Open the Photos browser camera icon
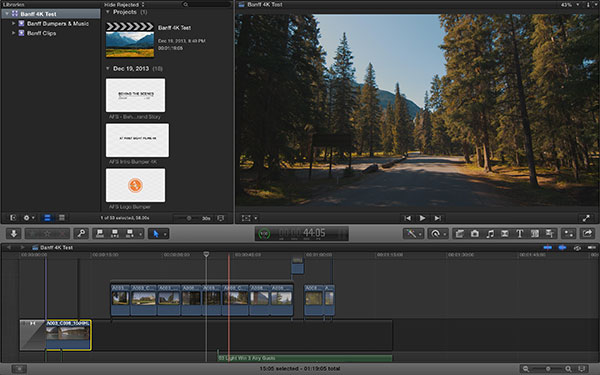600x375 pixels. pyautogui.click(x=475, y=233)
